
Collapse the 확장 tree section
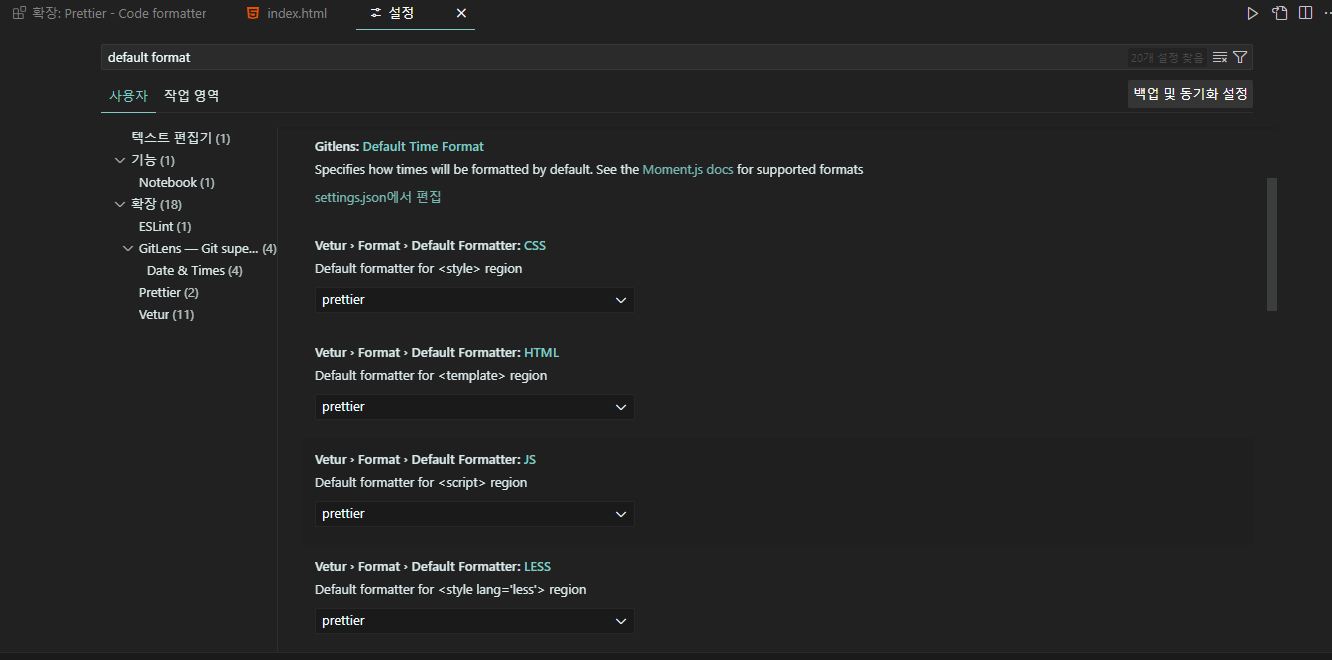pos(121,204)
